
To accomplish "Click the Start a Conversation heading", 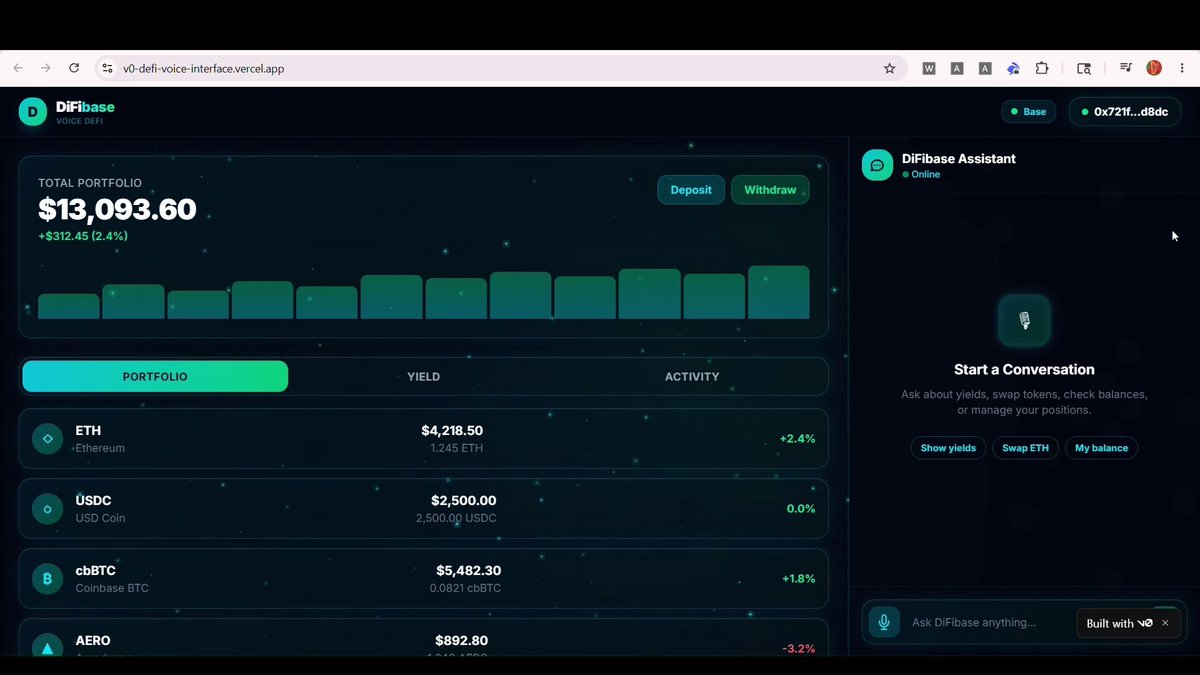I will tap(1024, 369).
